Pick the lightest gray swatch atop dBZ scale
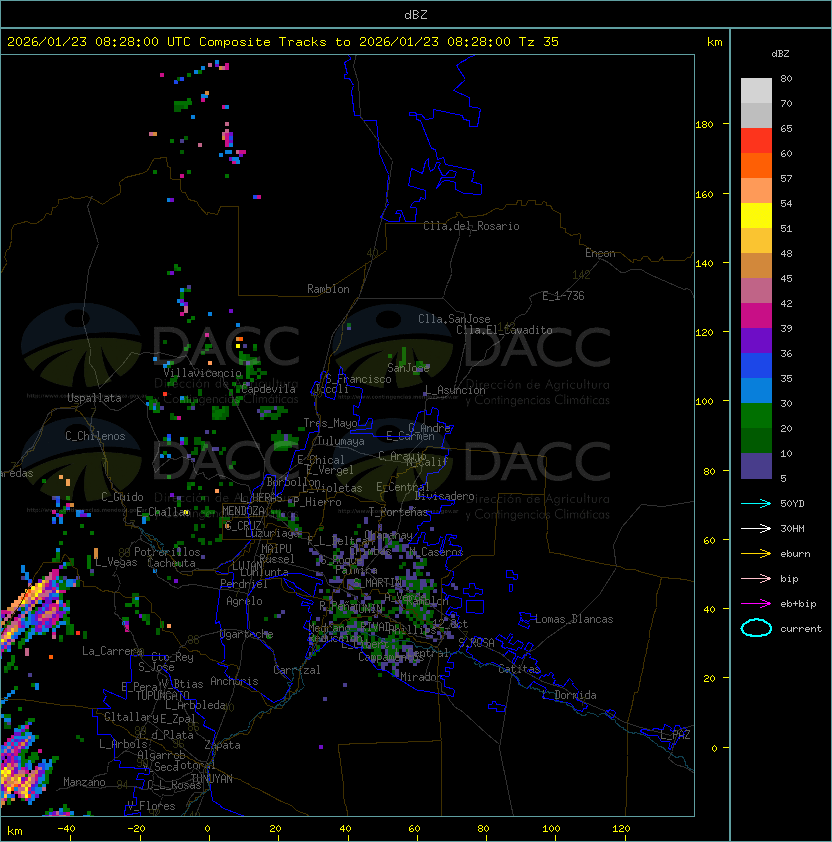832x842 pixels. [756, 91]
